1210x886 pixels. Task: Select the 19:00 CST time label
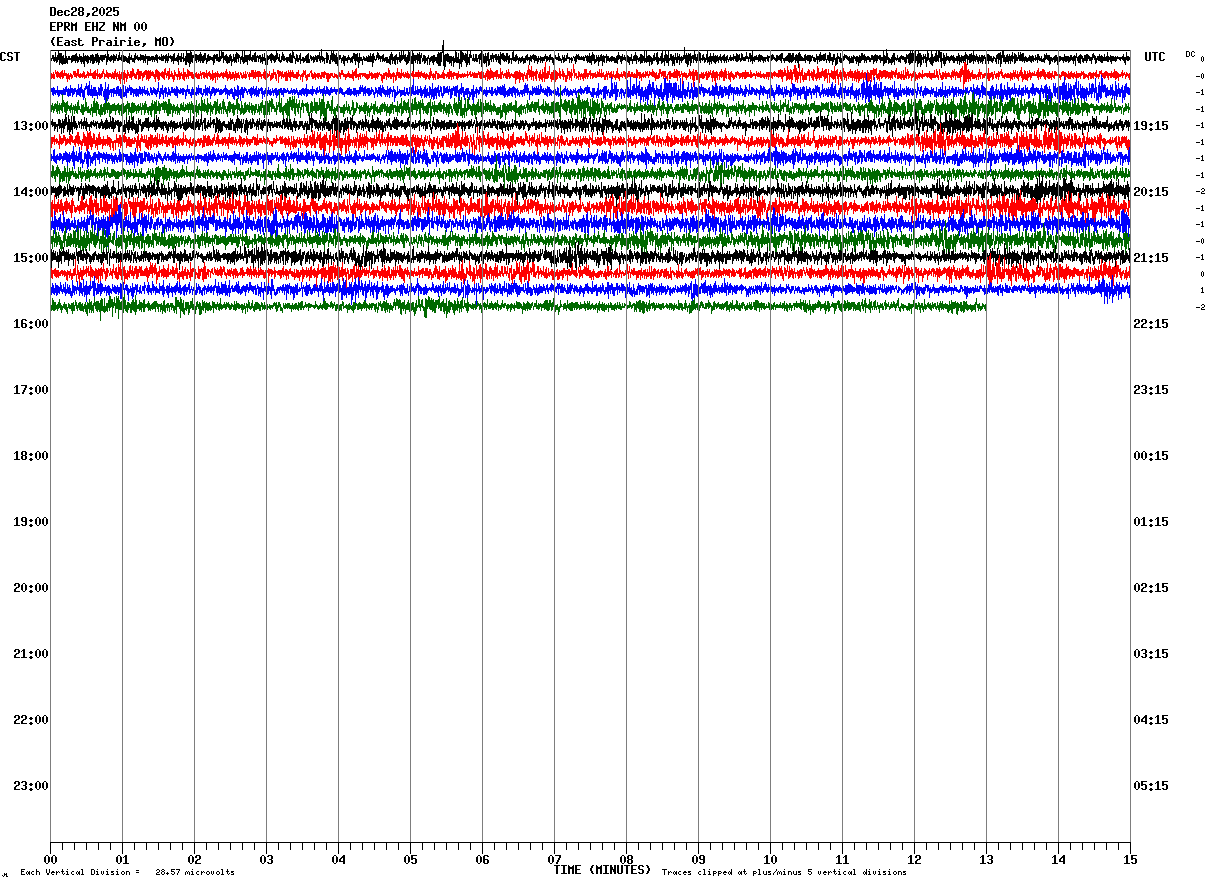[x=31, y=522]
